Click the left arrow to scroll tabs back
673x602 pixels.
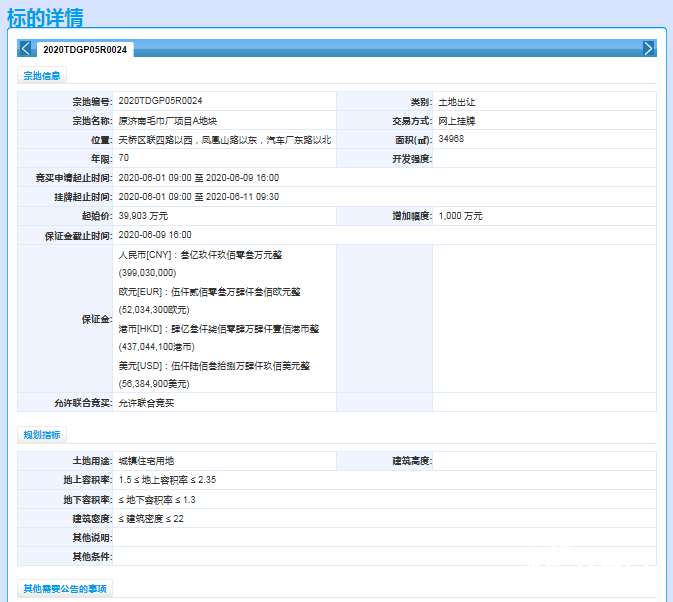(25, 48)
